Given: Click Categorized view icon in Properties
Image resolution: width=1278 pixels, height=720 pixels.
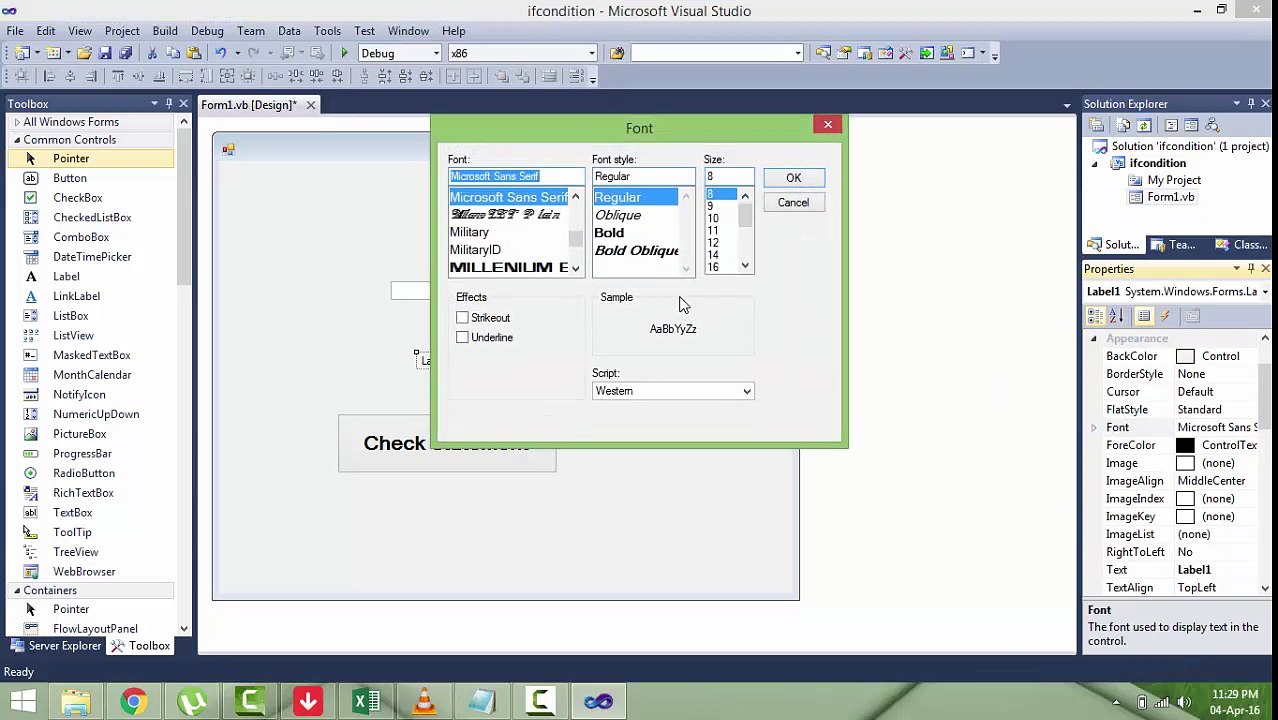Looking at the screenshot, I should pos(1097,316).
